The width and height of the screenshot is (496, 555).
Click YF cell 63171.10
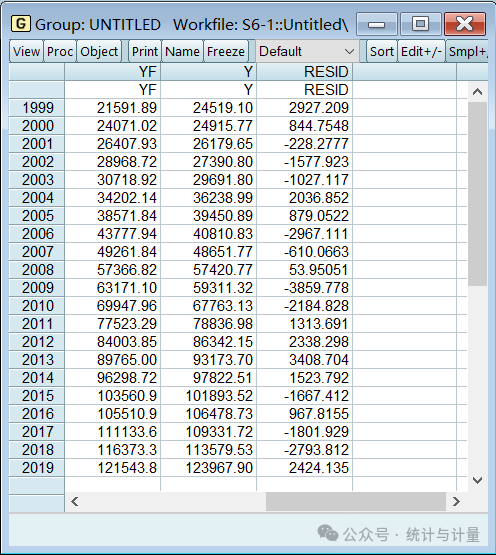coord(113,288)
